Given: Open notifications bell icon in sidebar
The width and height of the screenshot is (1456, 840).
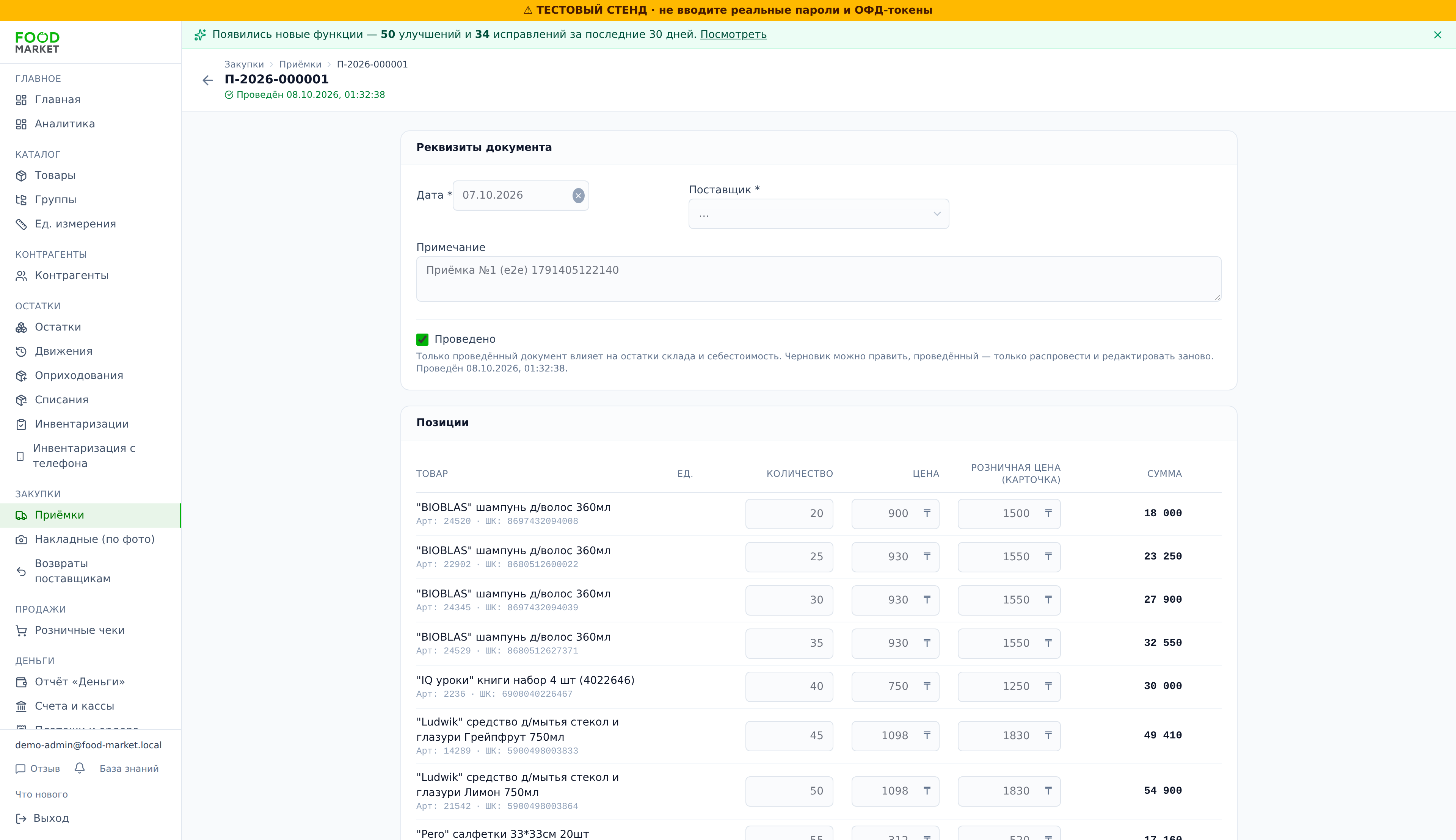Looking at the screenshot, I should 80,768.
